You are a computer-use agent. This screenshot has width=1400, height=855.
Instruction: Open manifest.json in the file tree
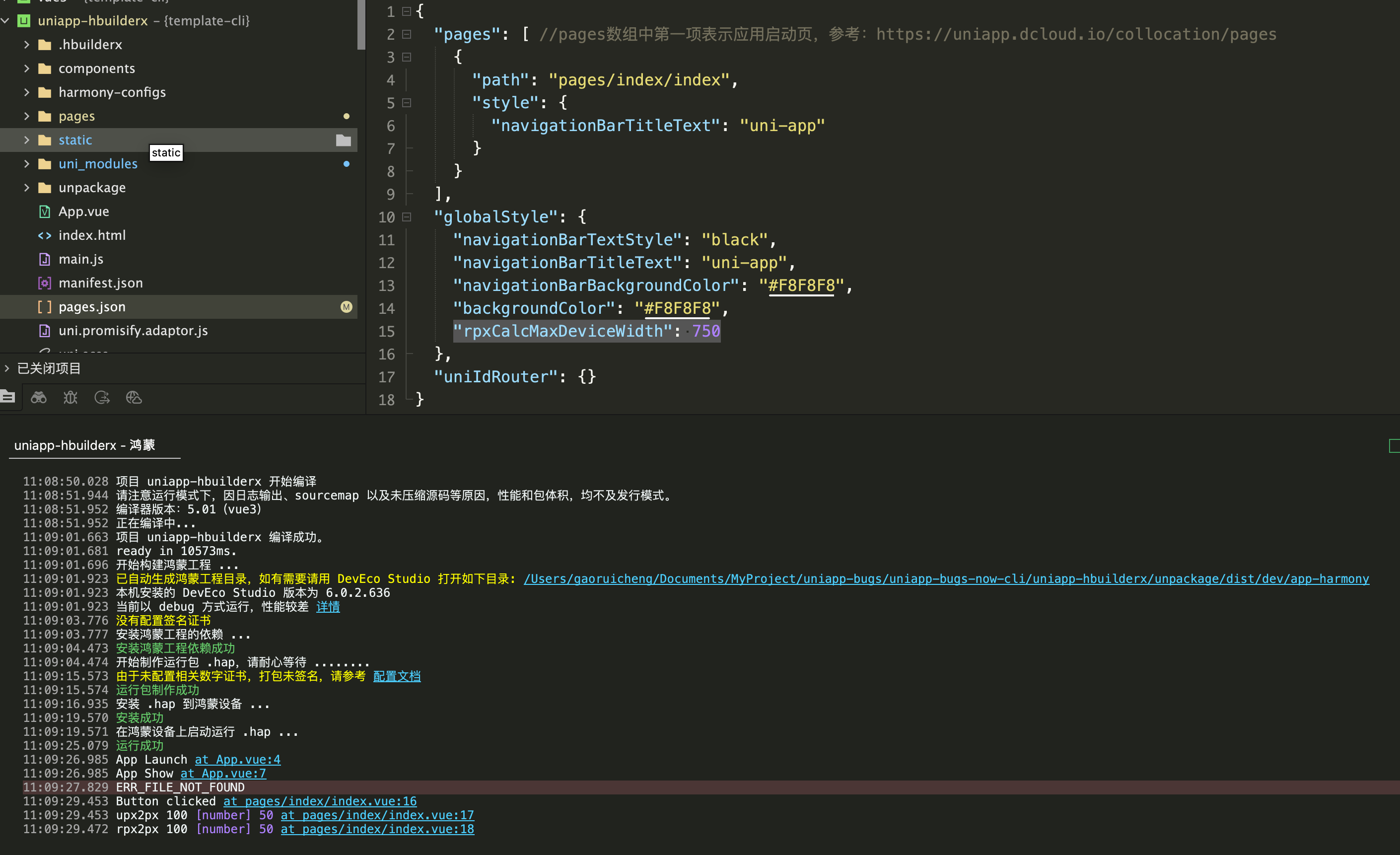101,283
